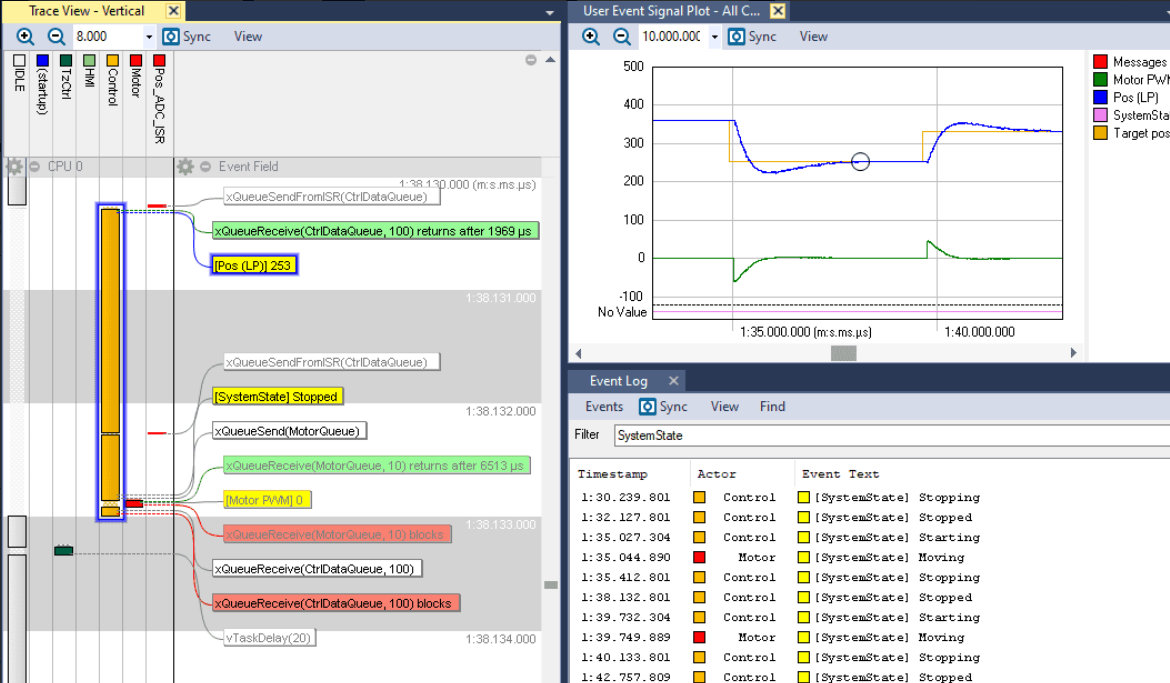Select the Event Log tab
This screenshot has height=683, width=1170.
[617, 380]
